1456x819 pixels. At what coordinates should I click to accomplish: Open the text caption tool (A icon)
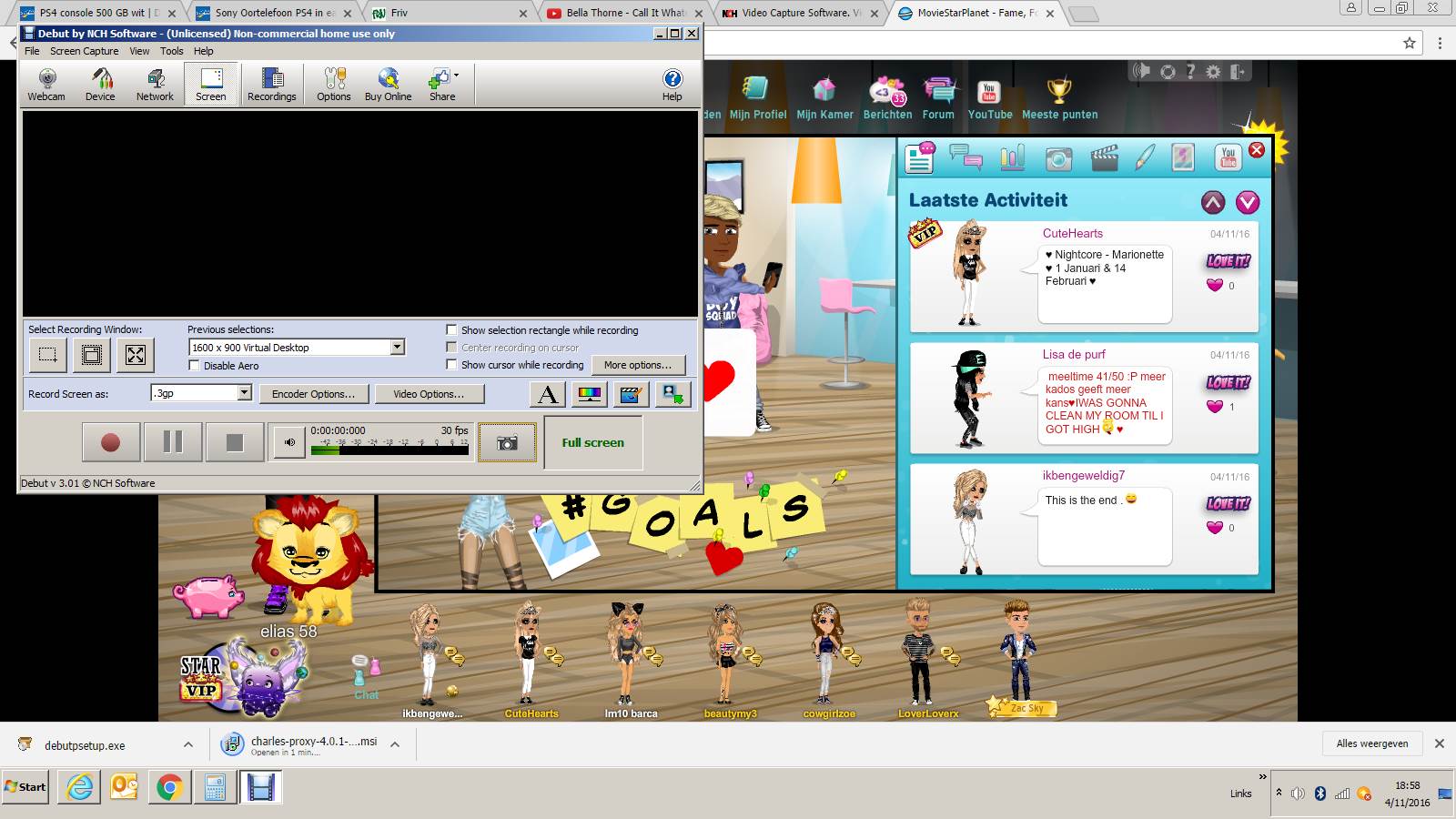(x=548, y=394)
